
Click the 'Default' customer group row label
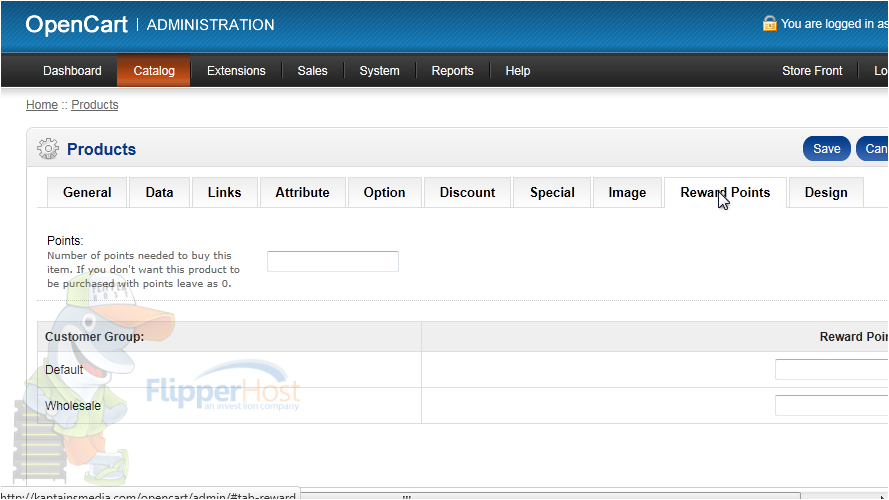[64, 370]
